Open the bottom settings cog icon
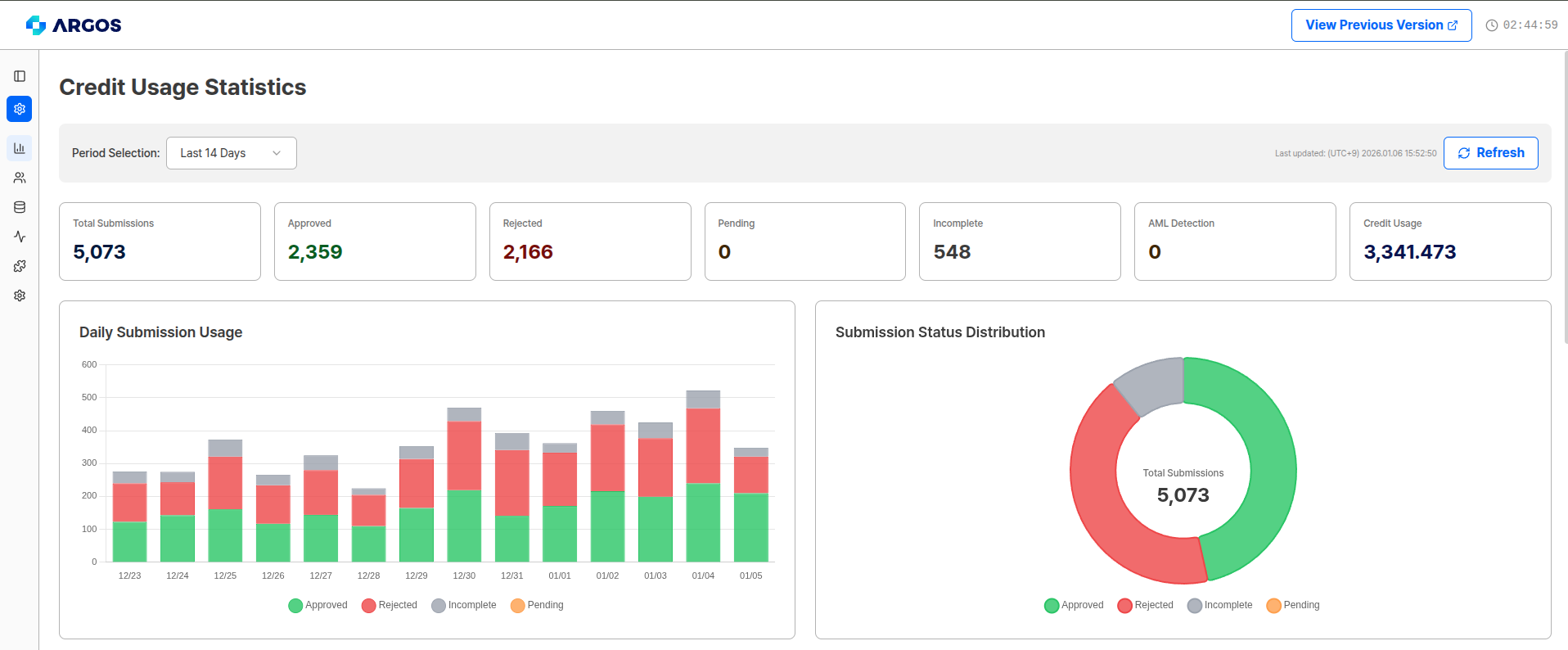Image resolution: width=1568 pixels, height=650 pixels. (20, 296)
